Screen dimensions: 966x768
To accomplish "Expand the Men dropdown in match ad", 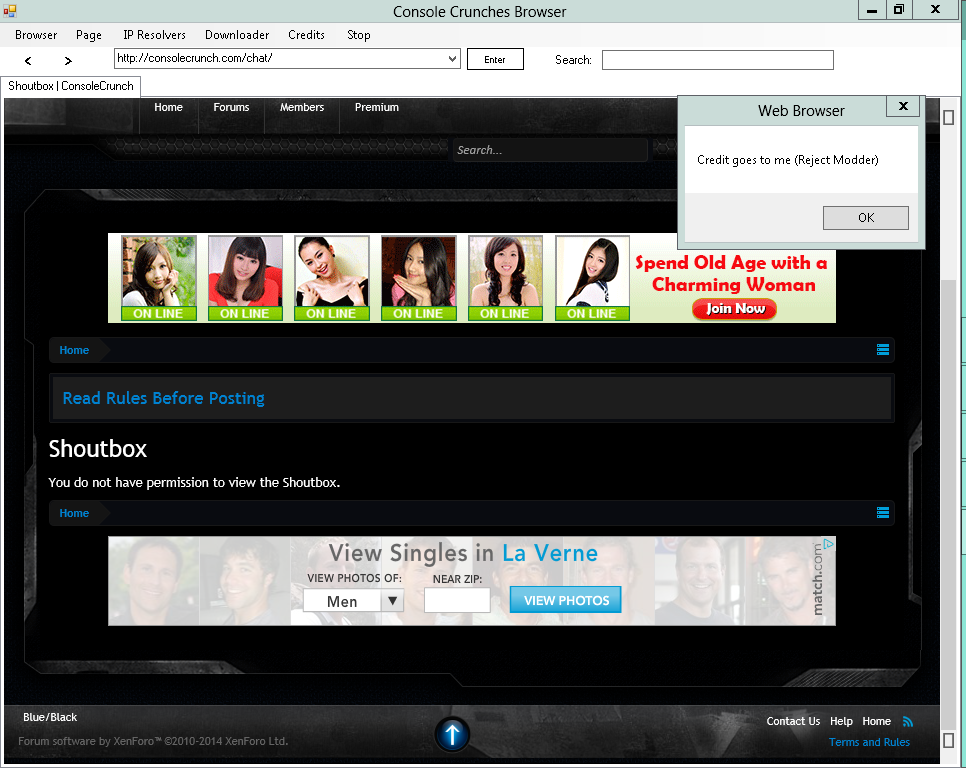I will click(x=392, y=600).
